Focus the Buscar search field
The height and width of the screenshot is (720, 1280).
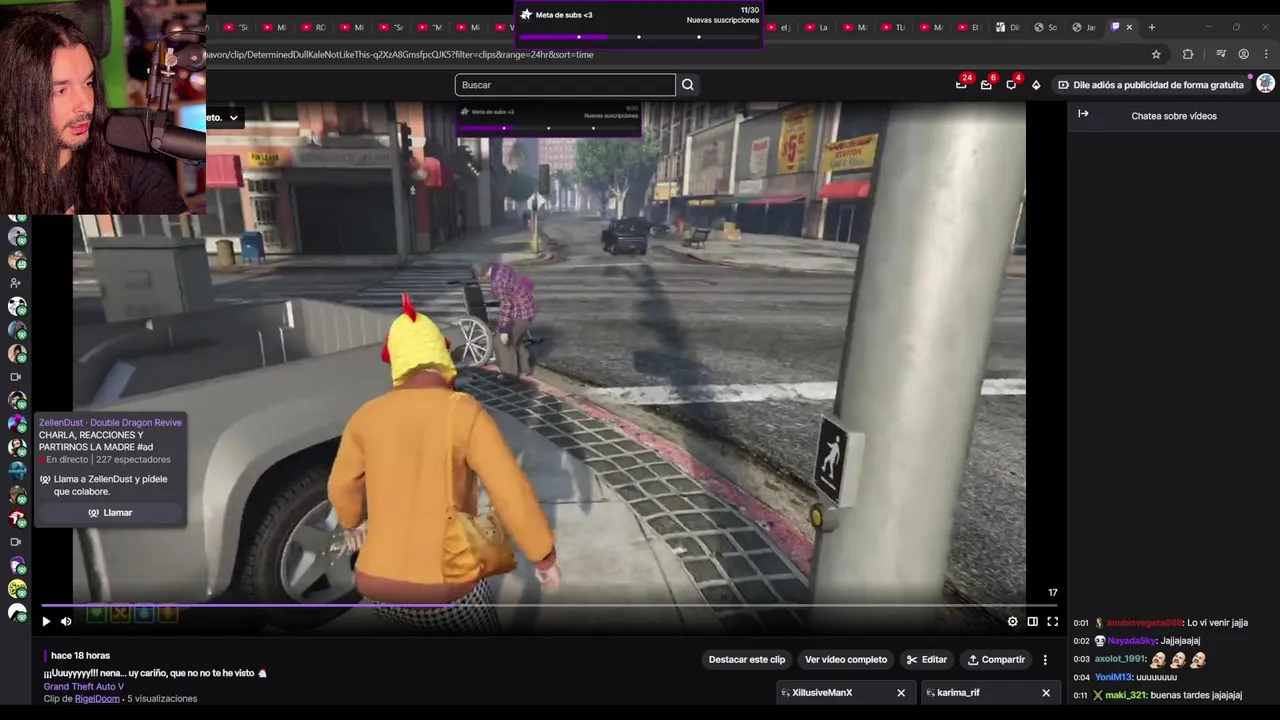click(x=565, y=85)
